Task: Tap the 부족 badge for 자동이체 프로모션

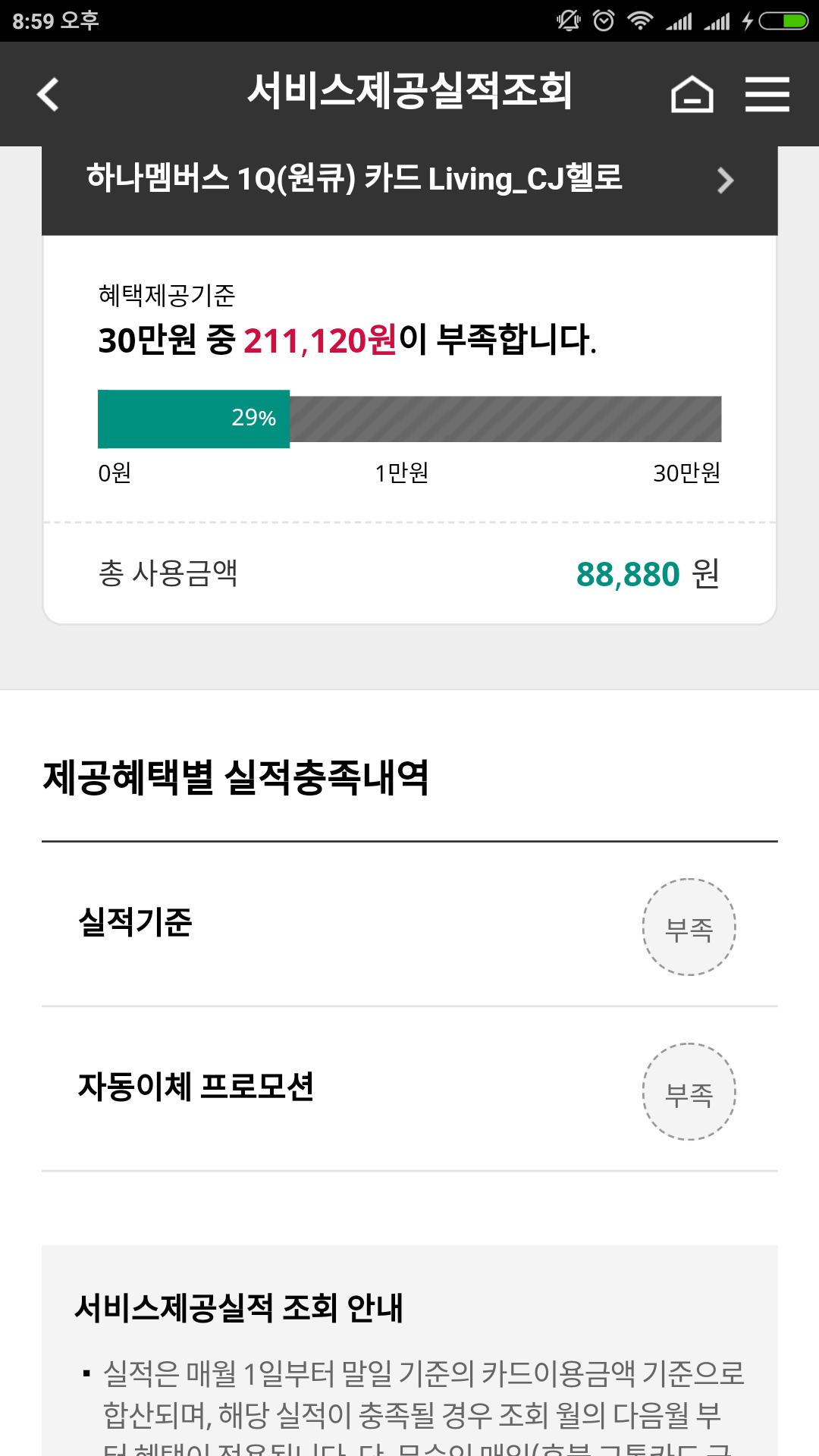Action: coord(689,1092)
